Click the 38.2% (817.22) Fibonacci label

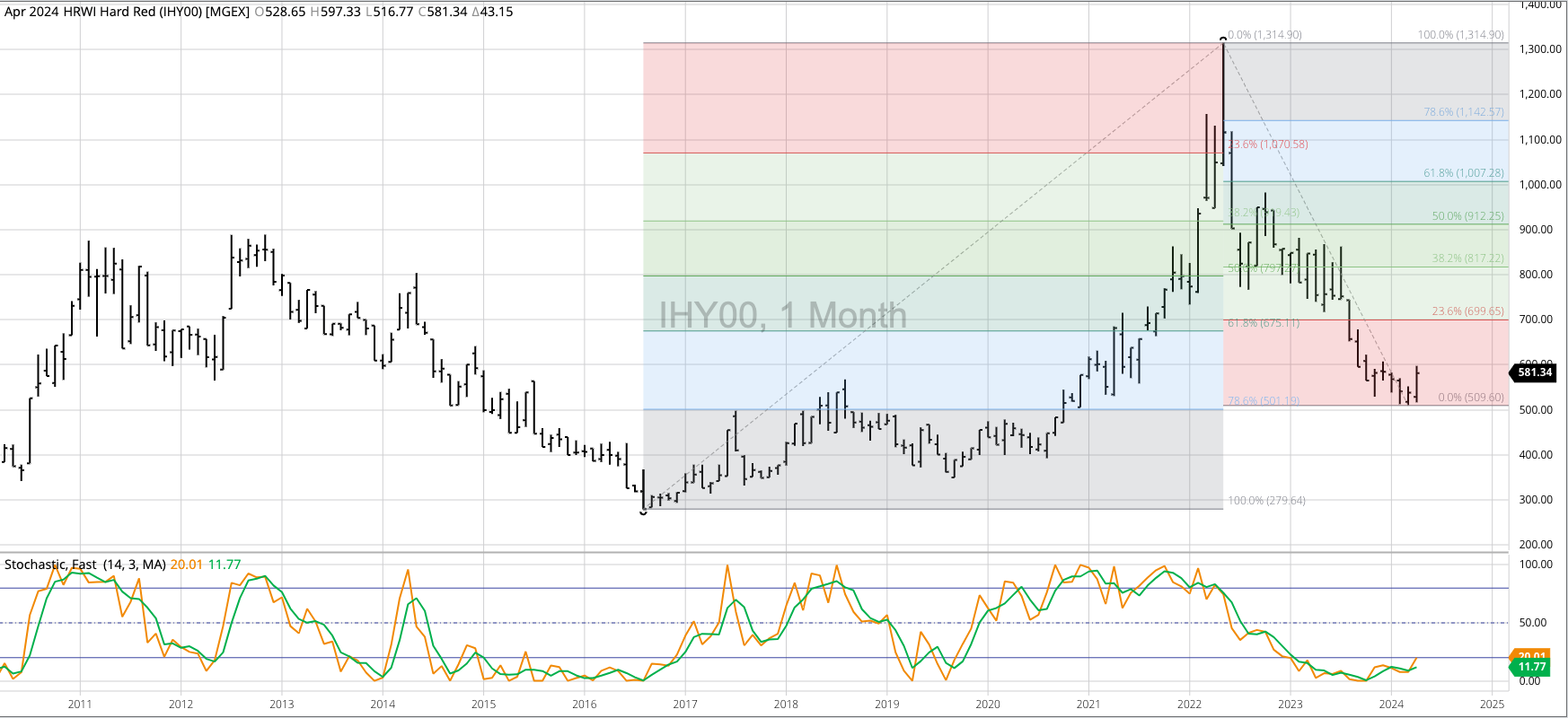click(1467, 258)
